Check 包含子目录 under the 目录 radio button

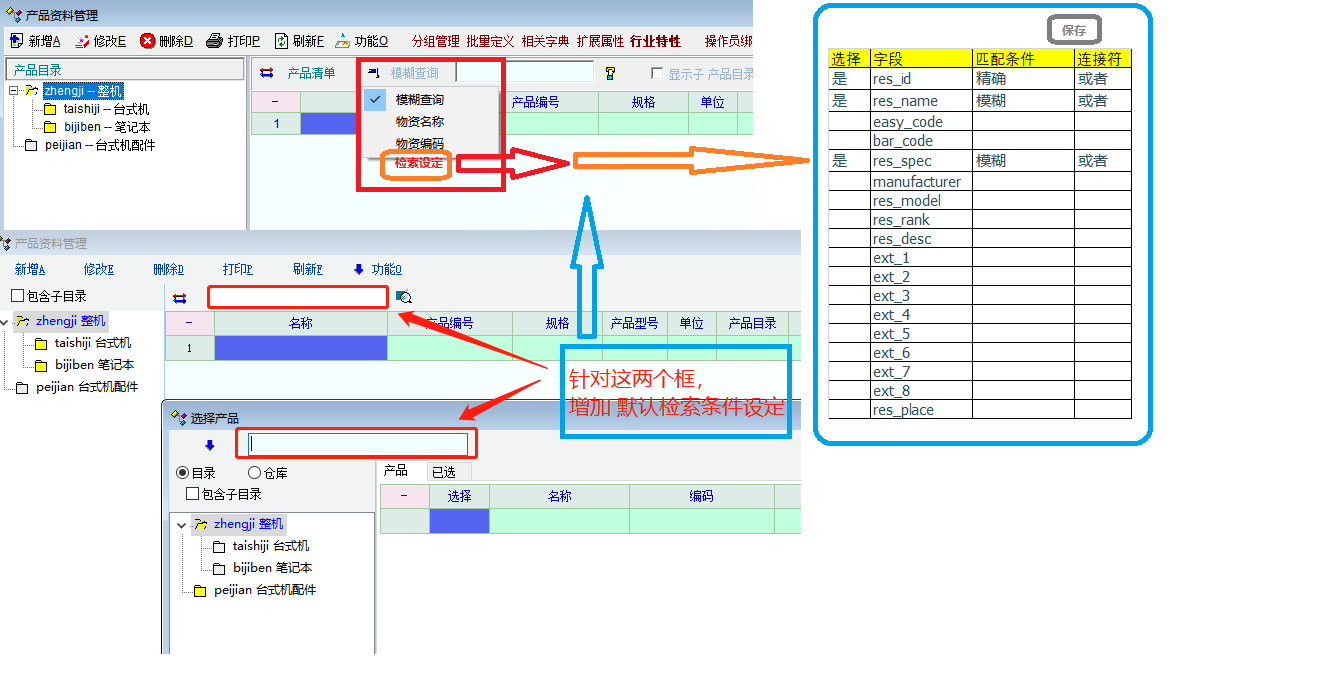coord(193,494)
